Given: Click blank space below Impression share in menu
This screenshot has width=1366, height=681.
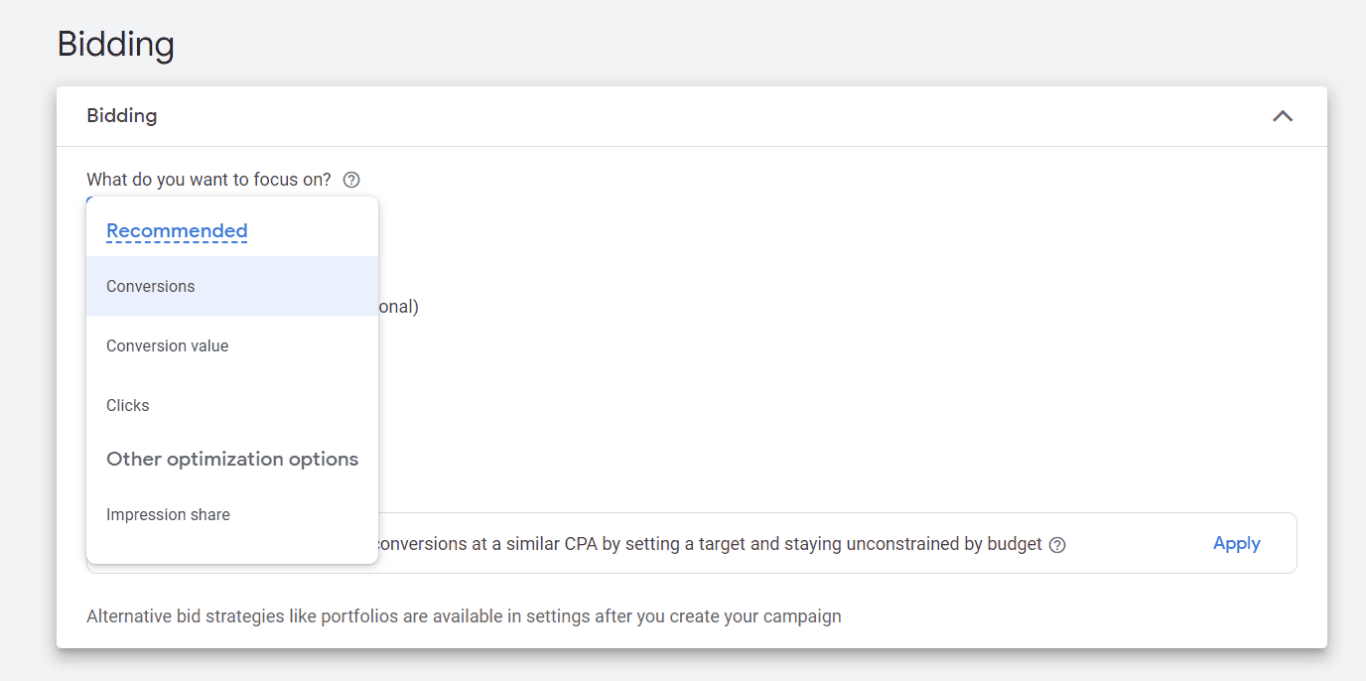Looking at the screenshot, I should tap(232, 554).
